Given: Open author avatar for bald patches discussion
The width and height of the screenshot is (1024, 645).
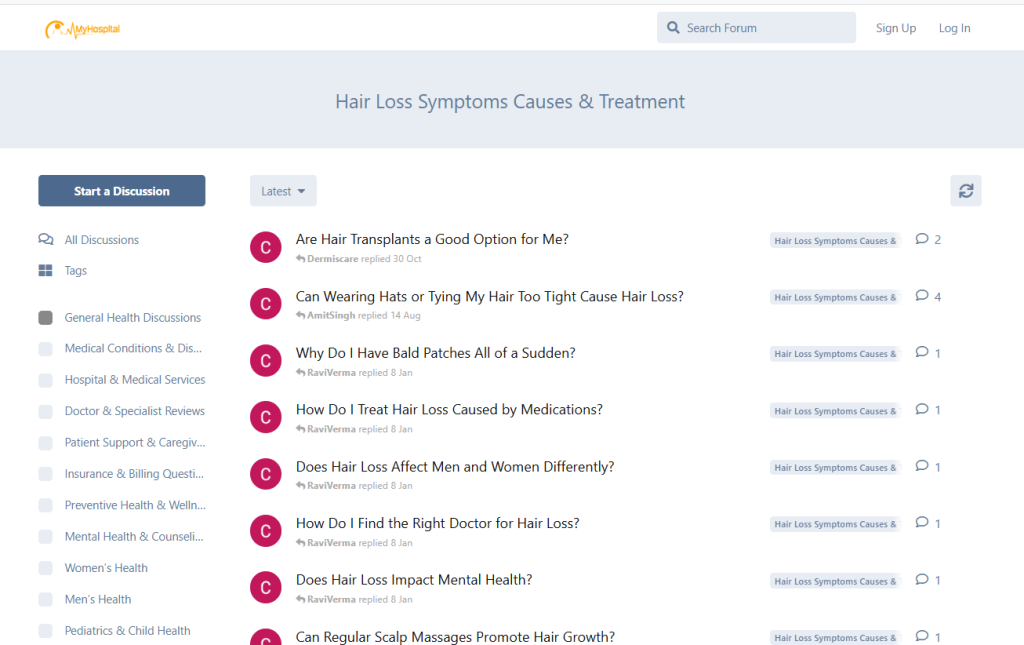Looking at the screenshot, I should (x=265, y=361).
